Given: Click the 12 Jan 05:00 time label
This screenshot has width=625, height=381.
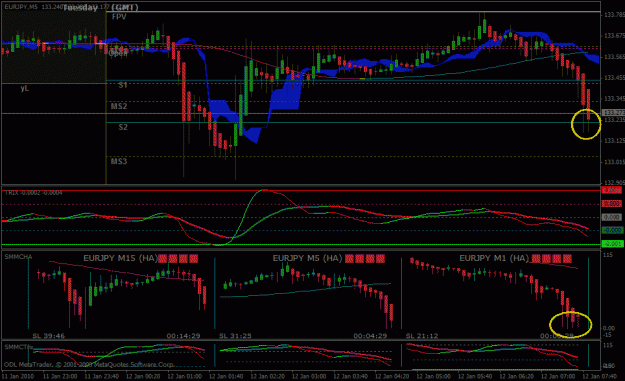Looking at the screenshot, I should (x=433, y=376).
